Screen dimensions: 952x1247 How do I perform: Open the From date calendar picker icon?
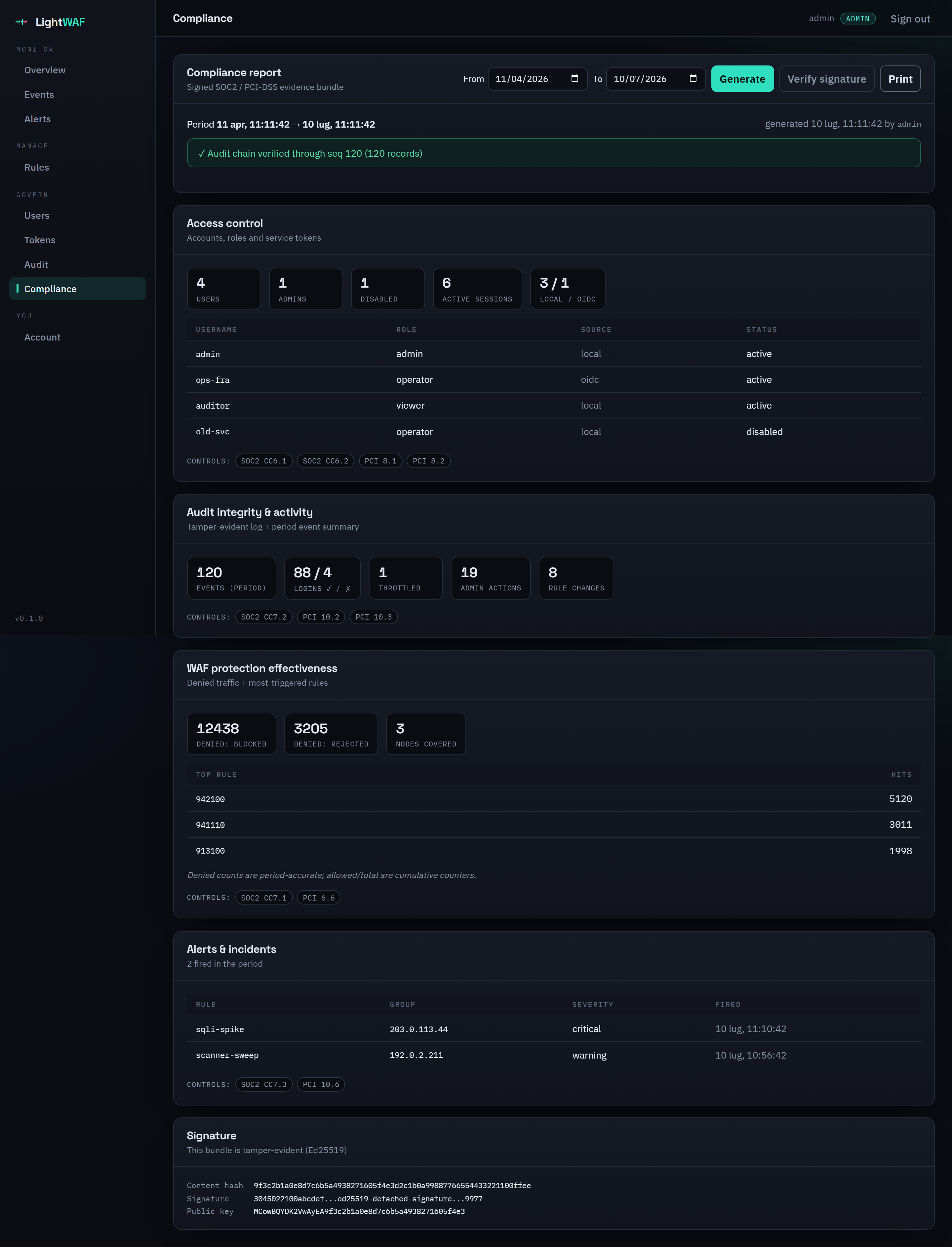coord(575,78)
